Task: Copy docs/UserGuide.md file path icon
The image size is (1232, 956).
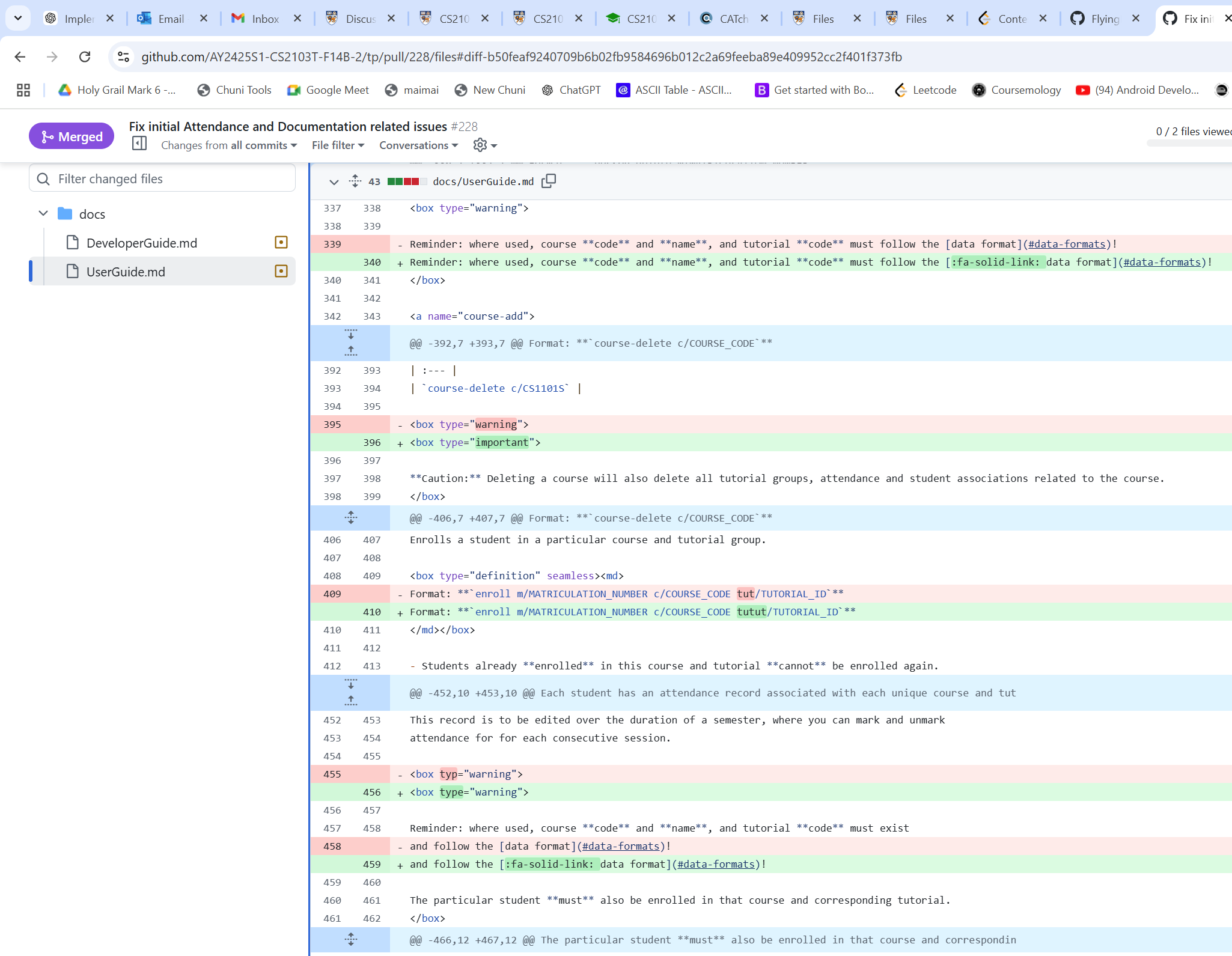Action: click(548, 181)
